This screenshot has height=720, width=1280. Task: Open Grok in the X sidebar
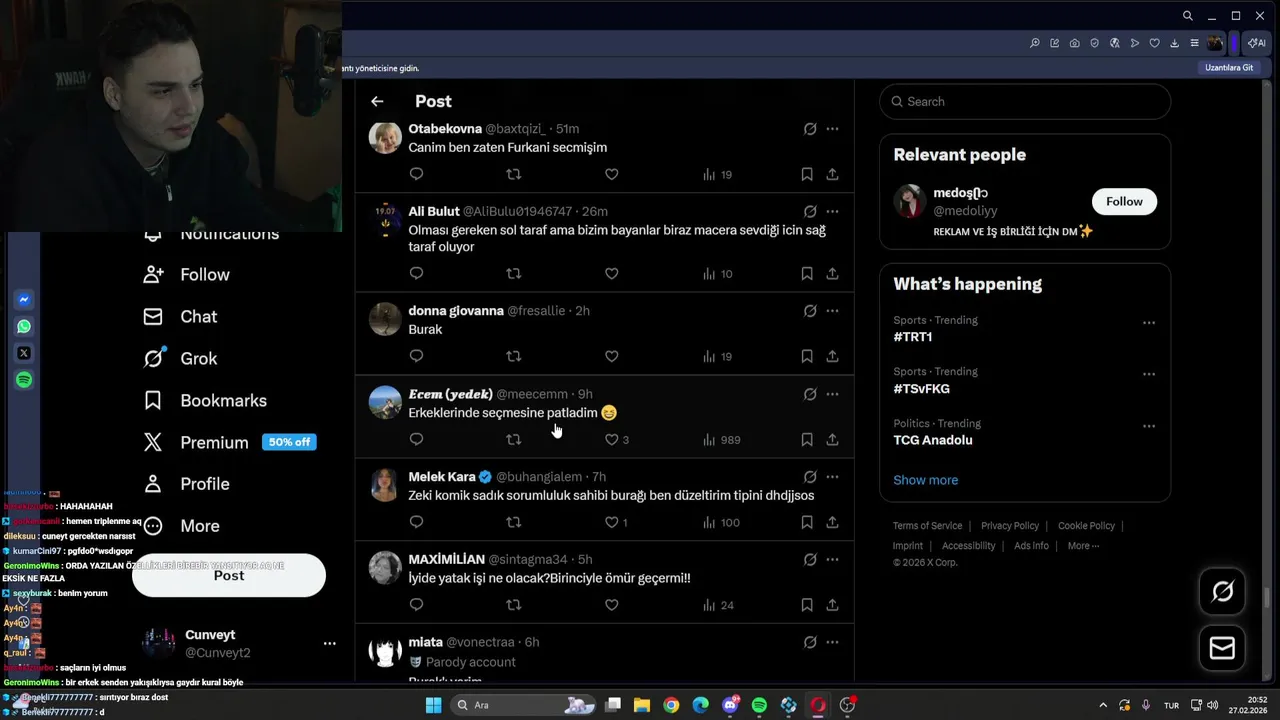(180, 358)
